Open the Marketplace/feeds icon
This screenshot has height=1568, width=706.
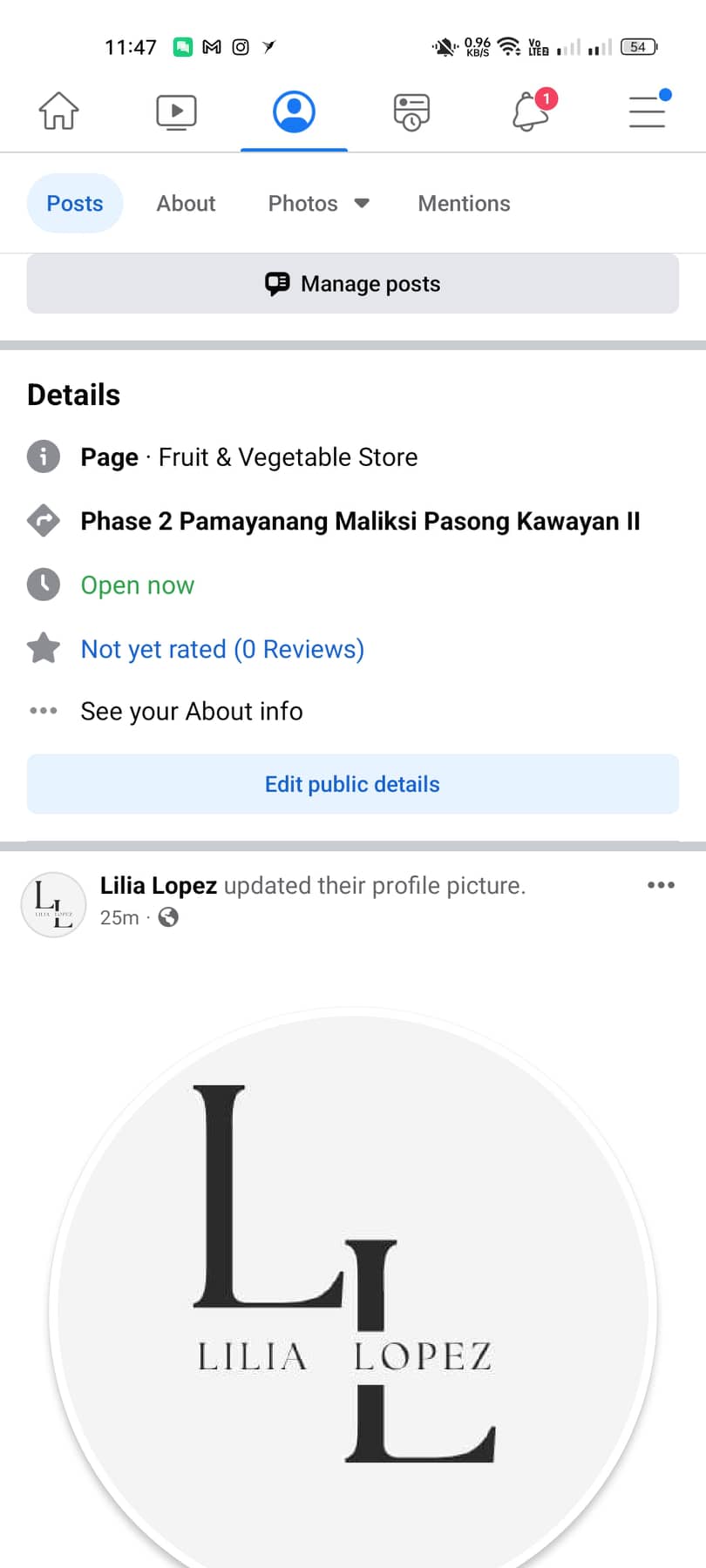[411, 112]
